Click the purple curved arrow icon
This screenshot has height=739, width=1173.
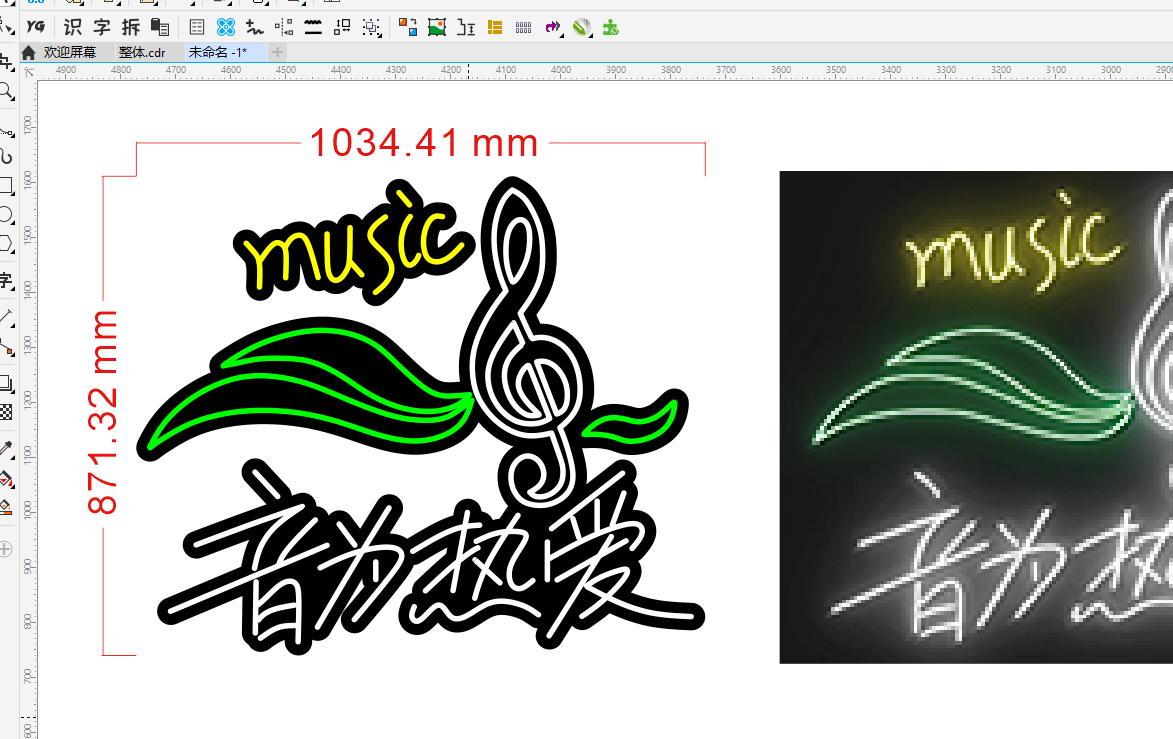(x=551, y=28)
